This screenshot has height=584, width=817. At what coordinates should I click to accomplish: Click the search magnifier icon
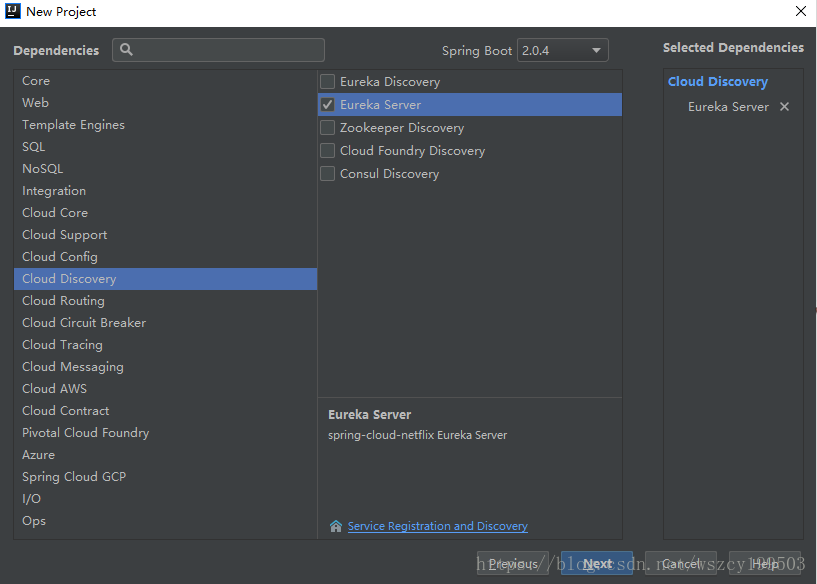click(x=126, y=49)
